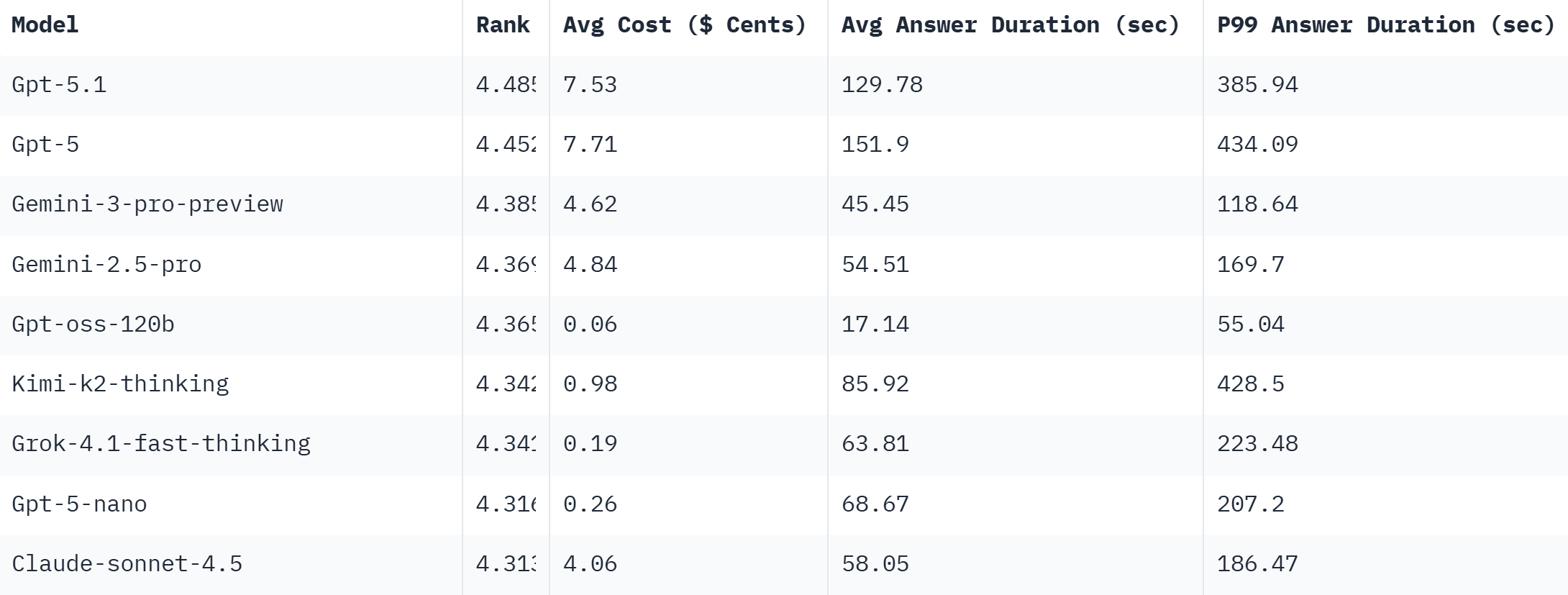Click the 45.45 average duration cell

pyautogui.click(x=875, y=204)
